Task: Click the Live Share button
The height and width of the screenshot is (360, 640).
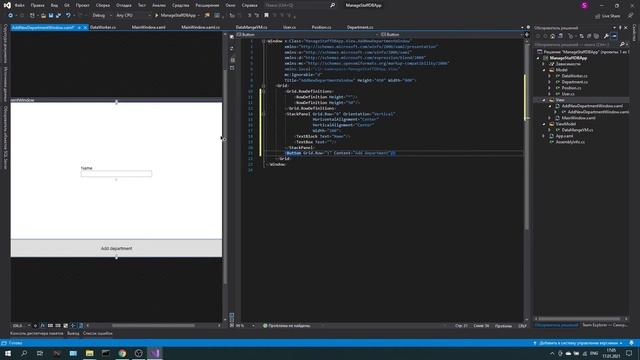Action: point(608,16)
